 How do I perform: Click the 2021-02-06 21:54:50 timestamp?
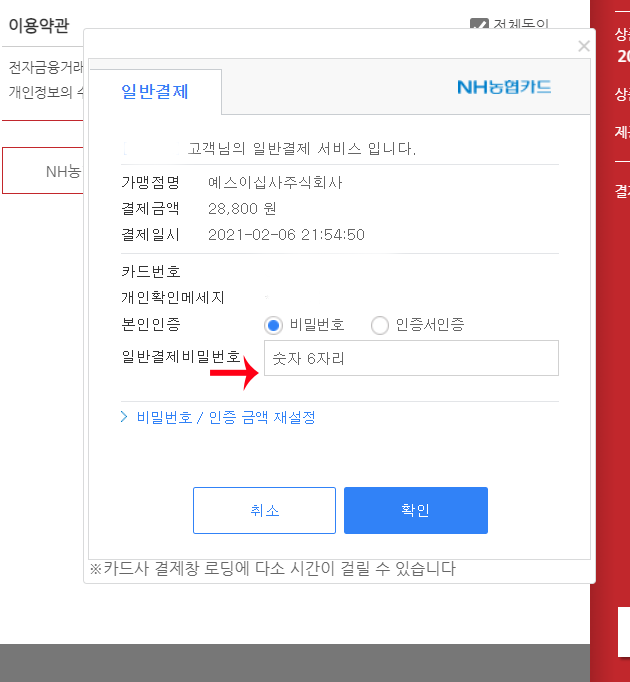(x=286, y=235)
